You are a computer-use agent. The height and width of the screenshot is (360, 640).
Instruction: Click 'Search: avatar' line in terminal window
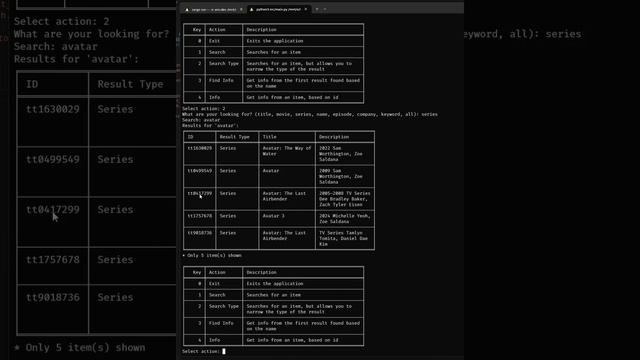[201, 120]
